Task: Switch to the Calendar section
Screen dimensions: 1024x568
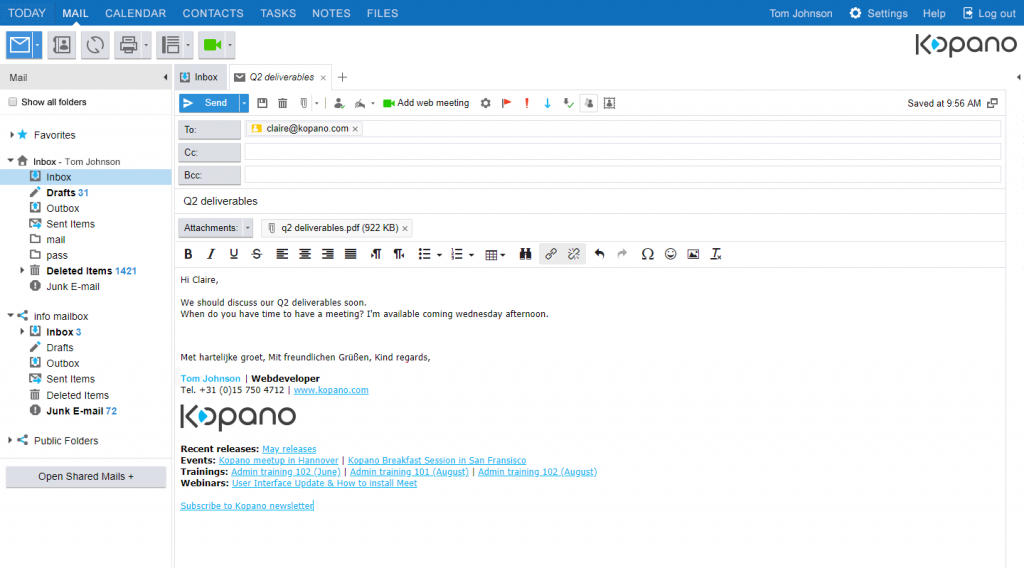Action: pos(136,13)
